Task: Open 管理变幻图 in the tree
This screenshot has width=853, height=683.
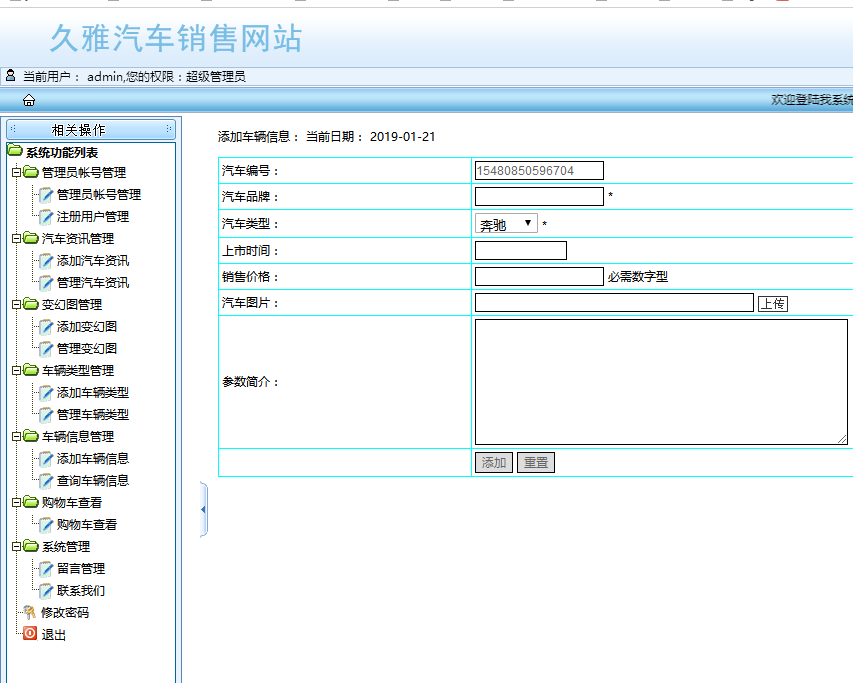Action: 86,349
